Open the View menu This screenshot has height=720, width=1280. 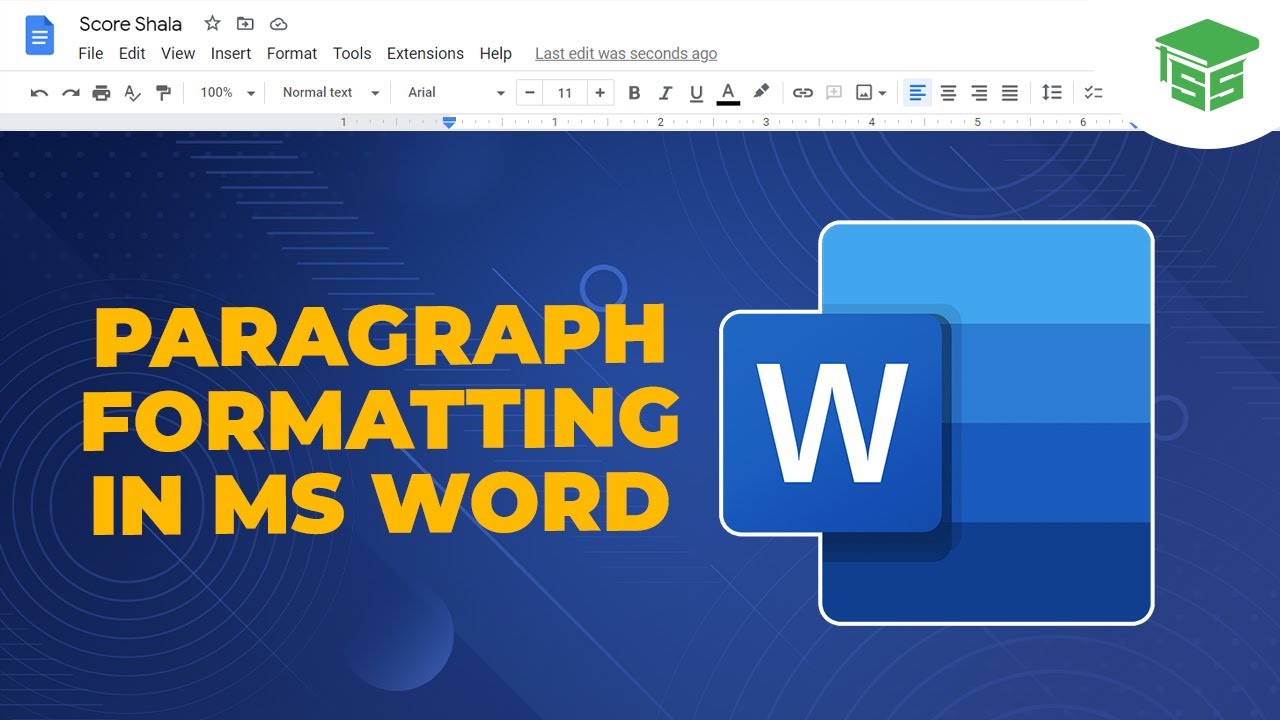[x=178, y=54]
